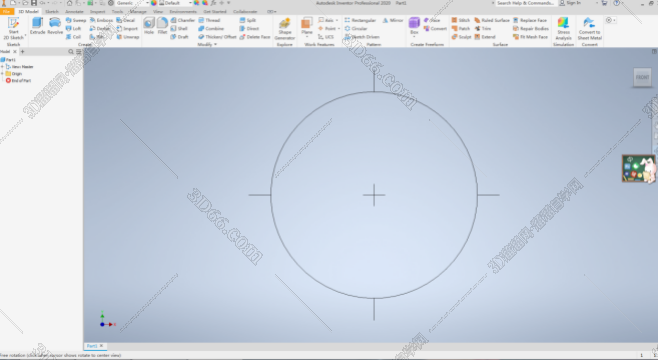The width and height of the screenshot is (658, 360).
Task: Select the Delete Face tool
Action: tap(255, 37)
